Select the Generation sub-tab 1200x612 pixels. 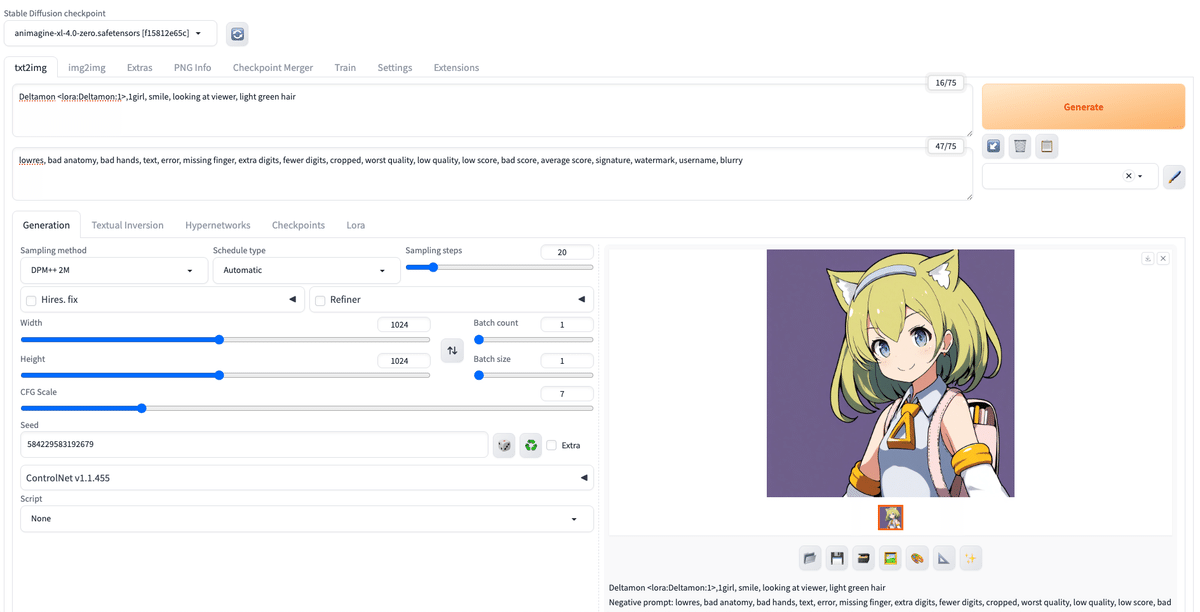click(x=46, y=225)
